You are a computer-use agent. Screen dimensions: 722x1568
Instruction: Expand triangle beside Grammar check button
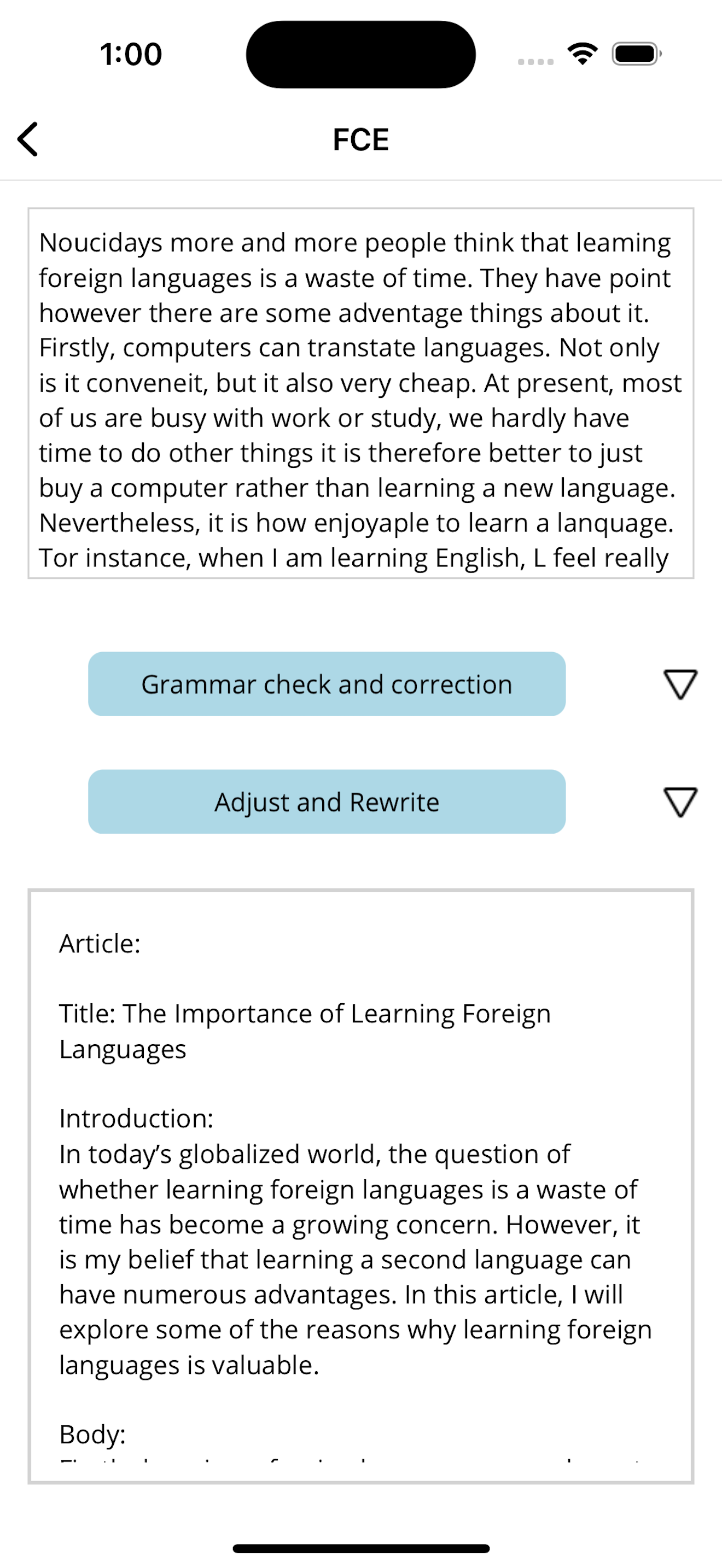click(x=680, y=684)
